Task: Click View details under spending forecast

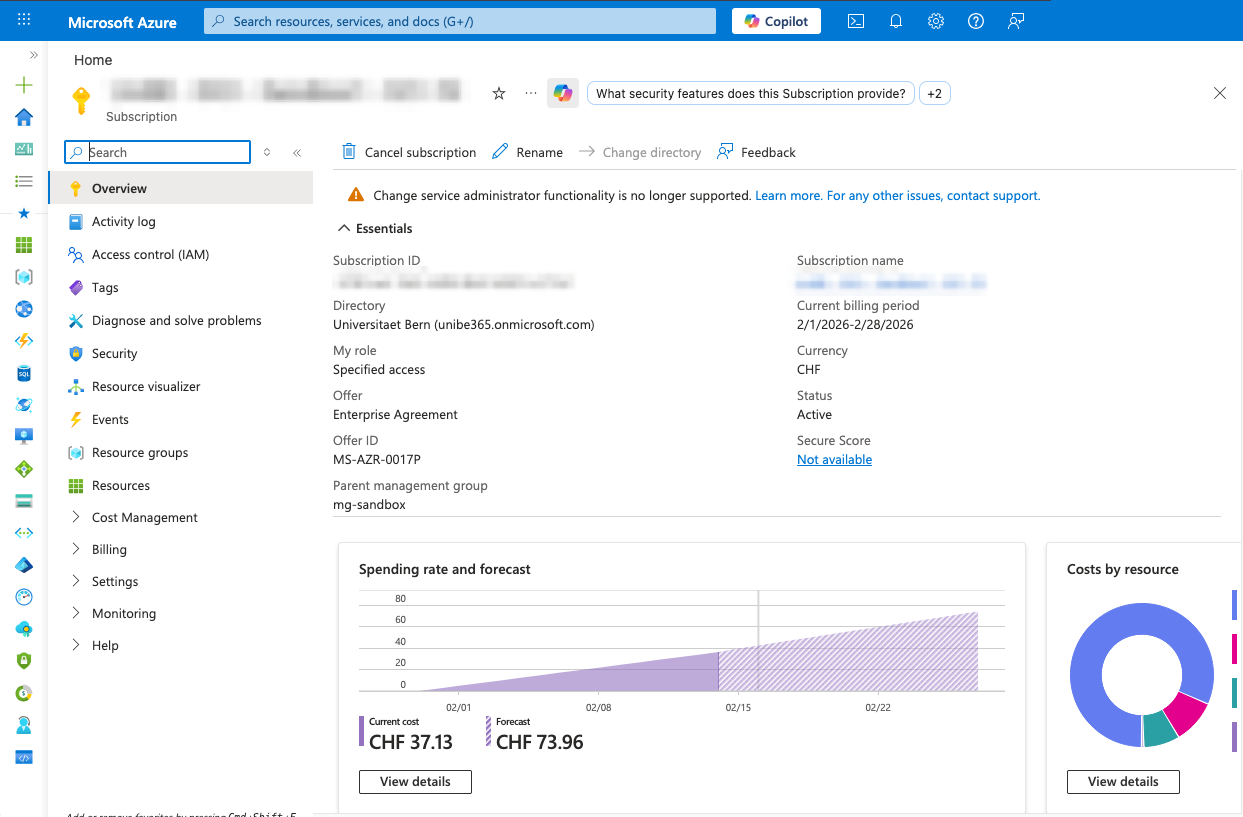Action: 415,781
